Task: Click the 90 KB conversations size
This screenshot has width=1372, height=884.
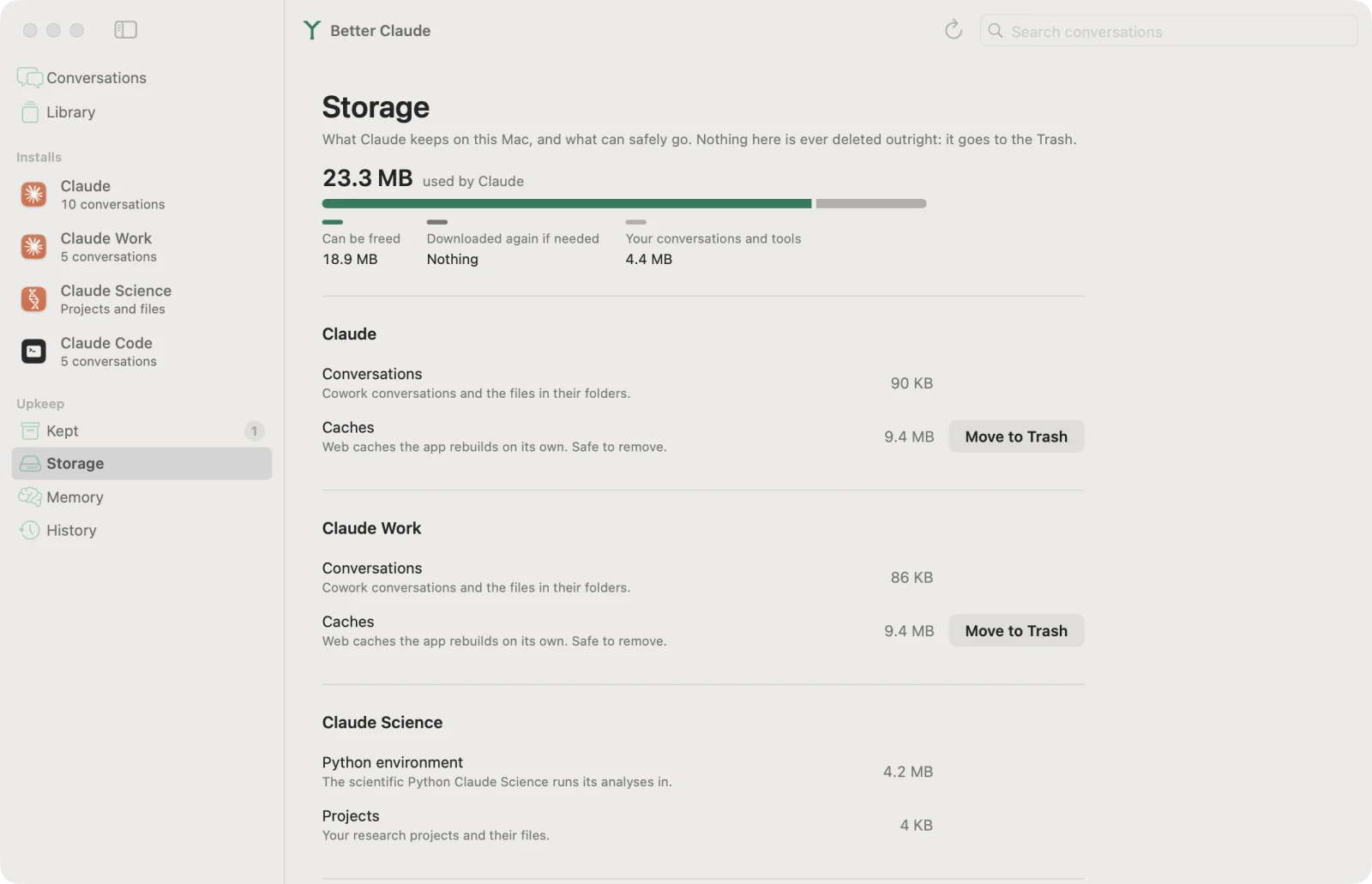Action: tap(912, 383)
